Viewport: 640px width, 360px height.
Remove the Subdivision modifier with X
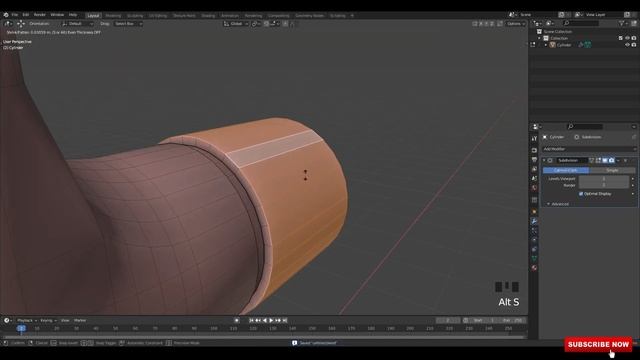coord(625,160)
